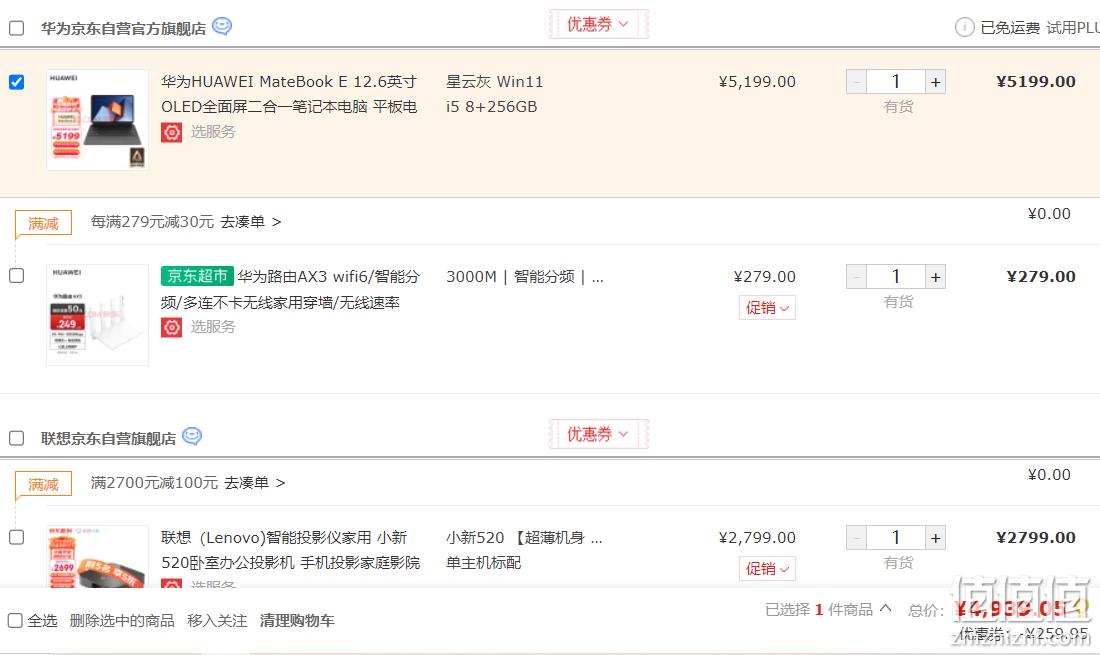Tick the 全选 select-all checkbox
This screenshot has width=1100, height=655.
tap(15, 621)
